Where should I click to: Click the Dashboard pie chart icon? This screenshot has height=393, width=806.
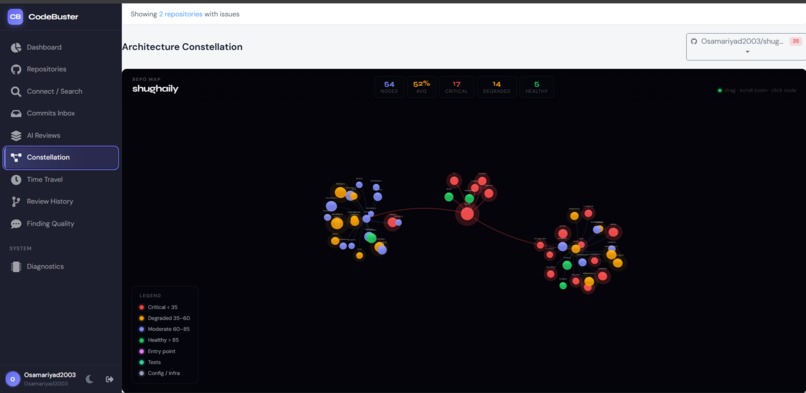click(16, 47)
